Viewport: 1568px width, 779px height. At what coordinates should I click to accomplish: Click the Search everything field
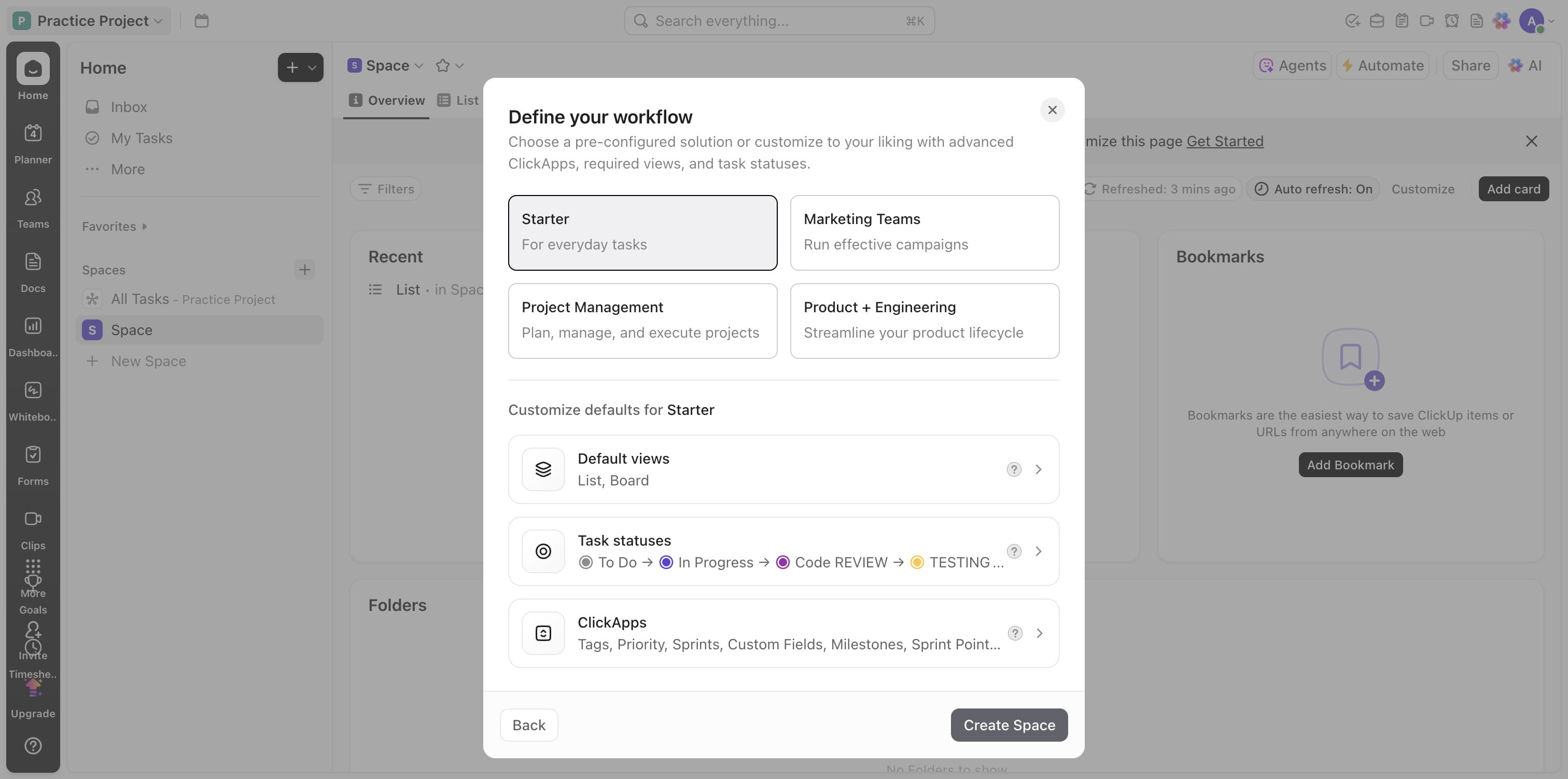point(779,21)
